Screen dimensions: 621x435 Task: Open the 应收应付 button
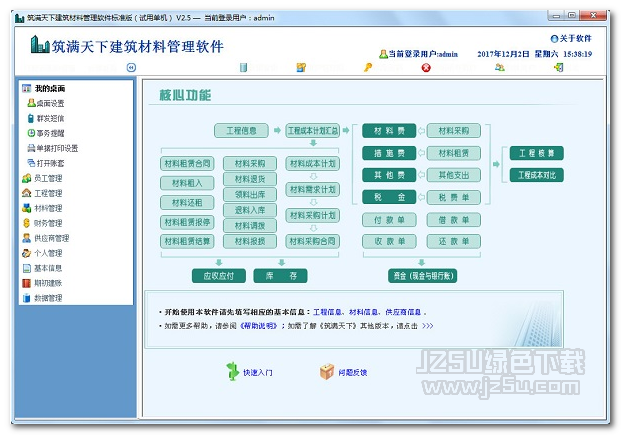(219, 276)
